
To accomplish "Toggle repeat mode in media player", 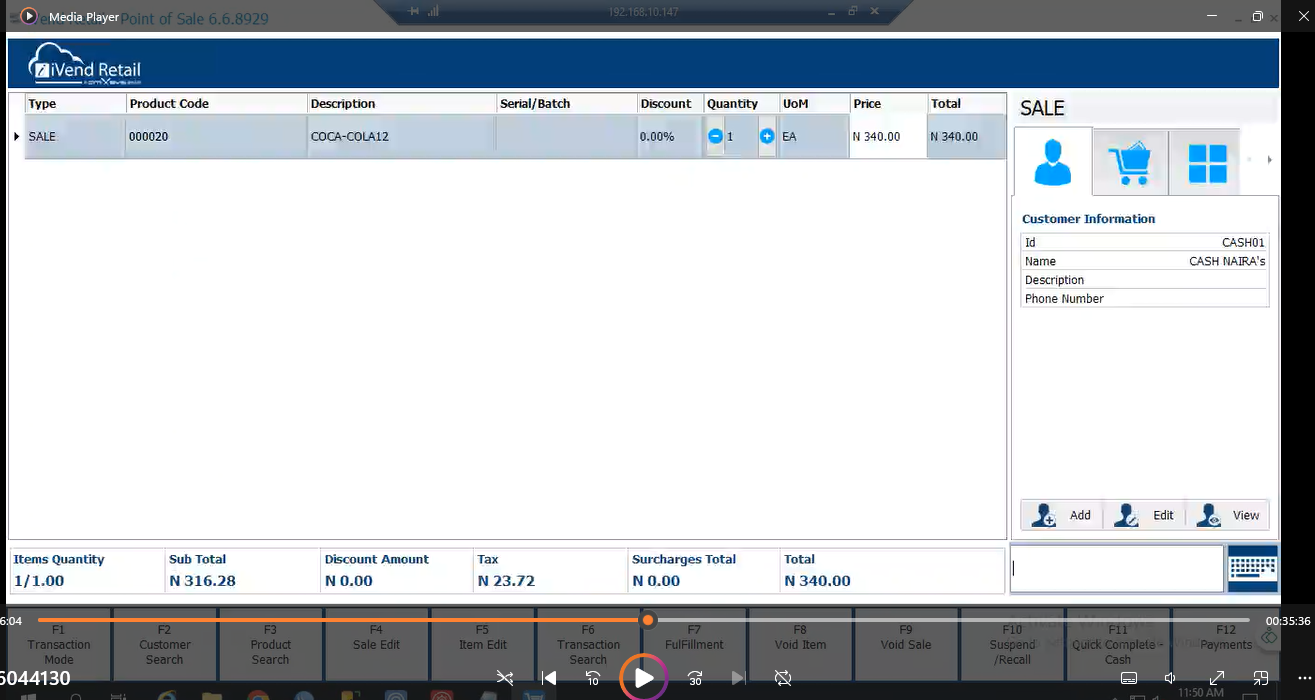I will pos(783,678).
